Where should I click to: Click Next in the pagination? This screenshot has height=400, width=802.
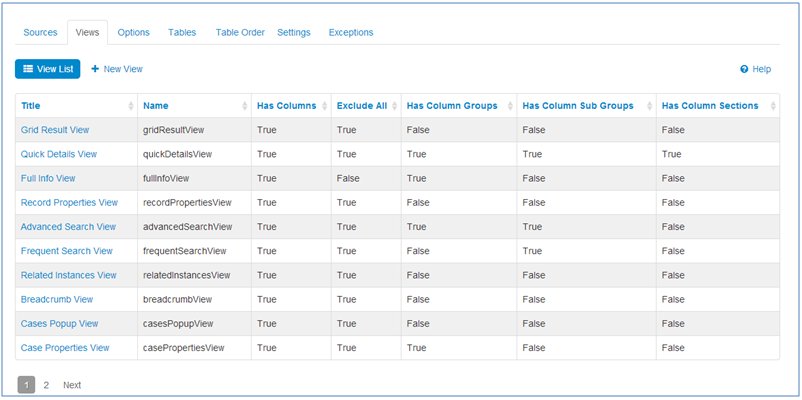point(72,385)
